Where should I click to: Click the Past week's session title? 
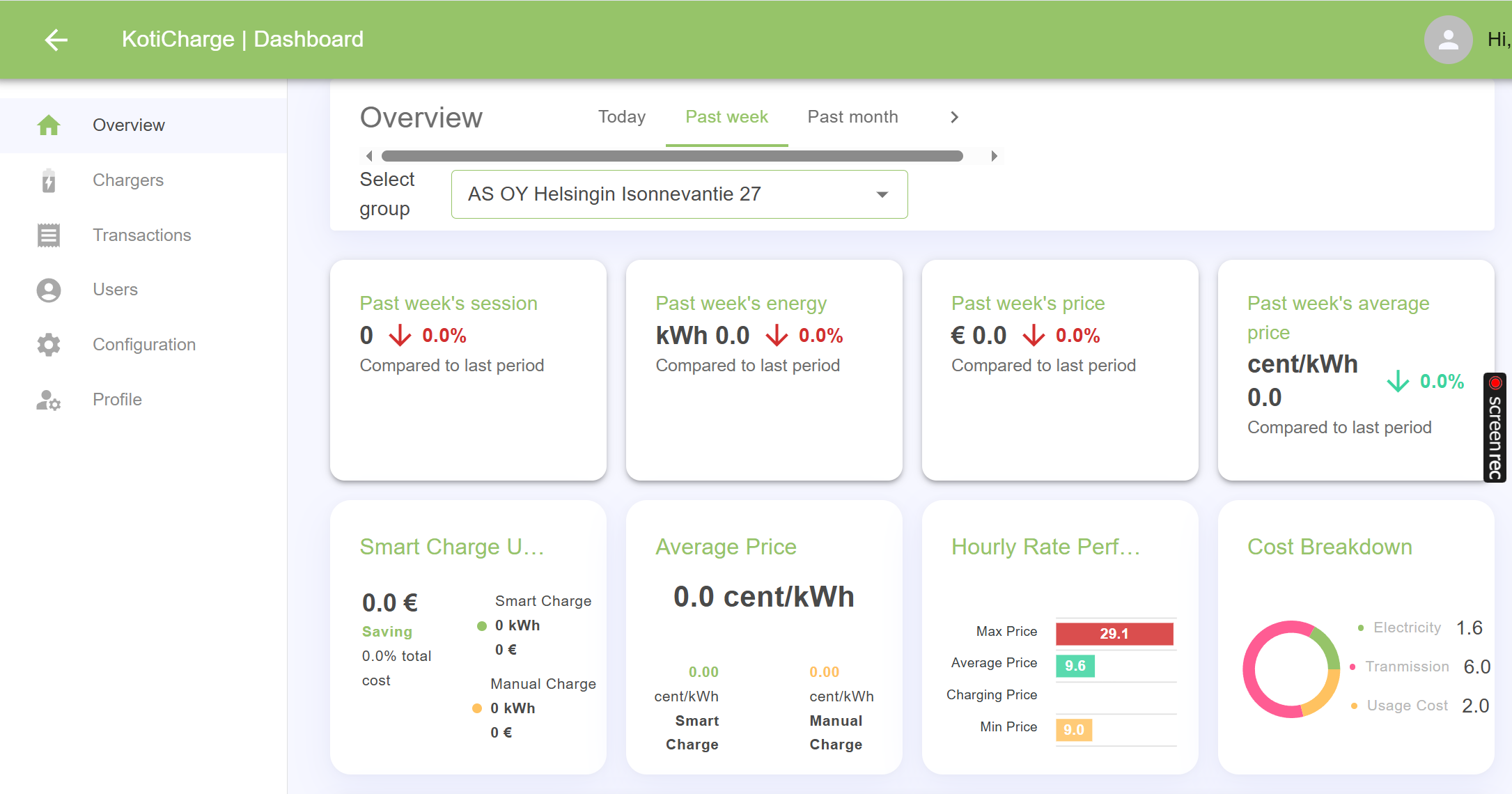(x=449, y=304)
